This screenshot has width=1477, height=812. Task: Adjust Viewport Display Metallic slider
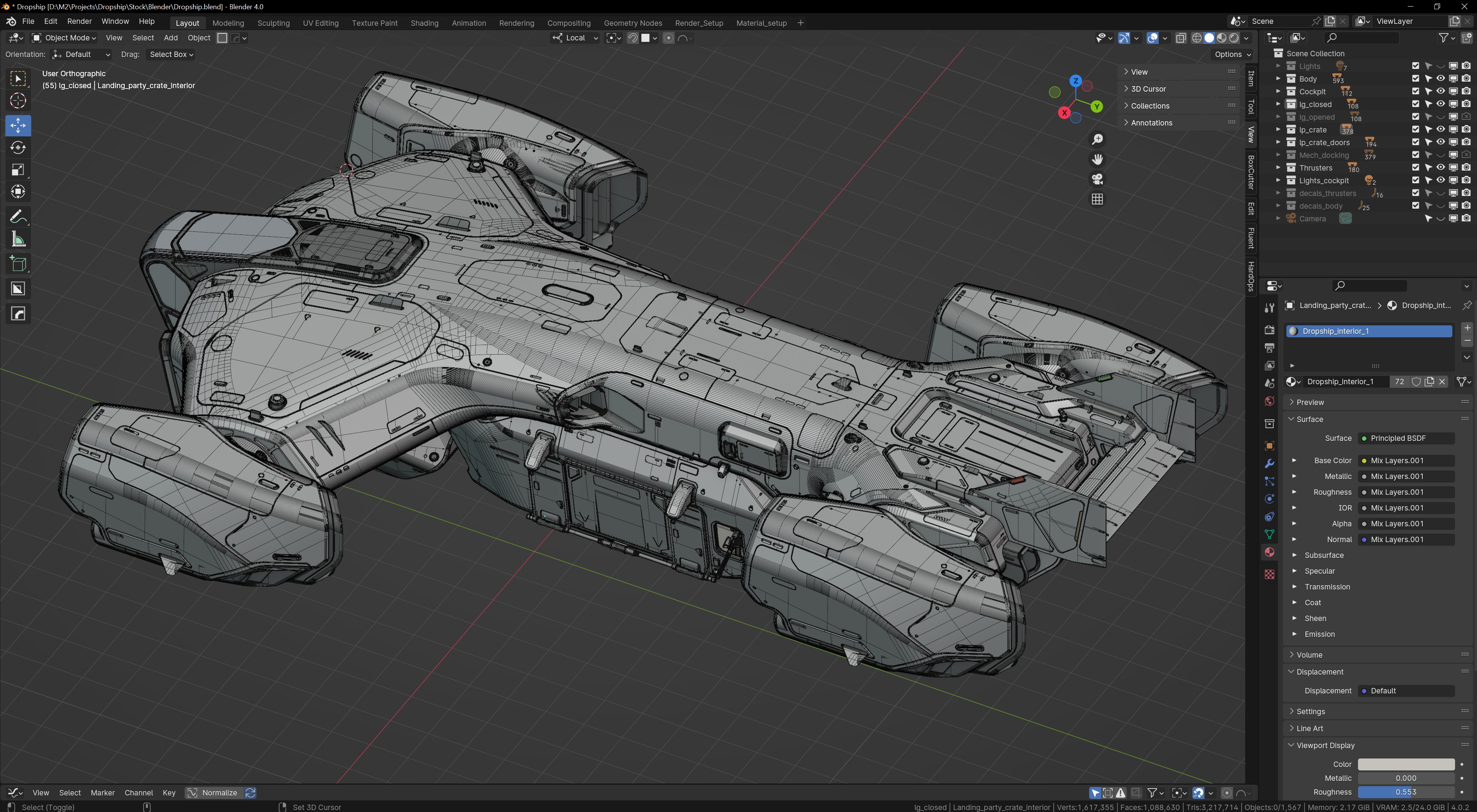coord(1406,778)
